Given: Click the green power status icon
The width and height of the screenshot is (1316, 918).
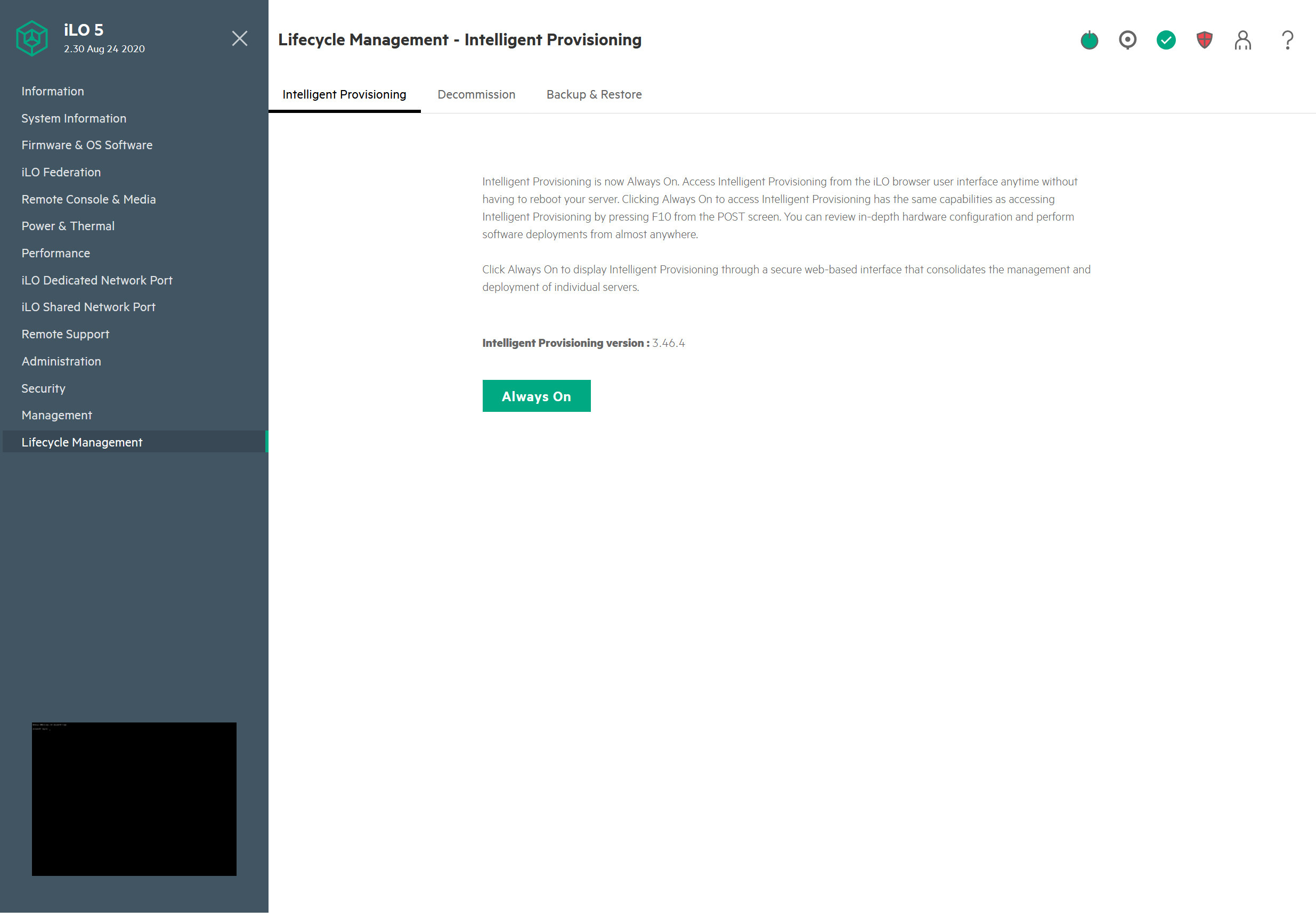Looking at the screenshot, I should coord(1089,40).
